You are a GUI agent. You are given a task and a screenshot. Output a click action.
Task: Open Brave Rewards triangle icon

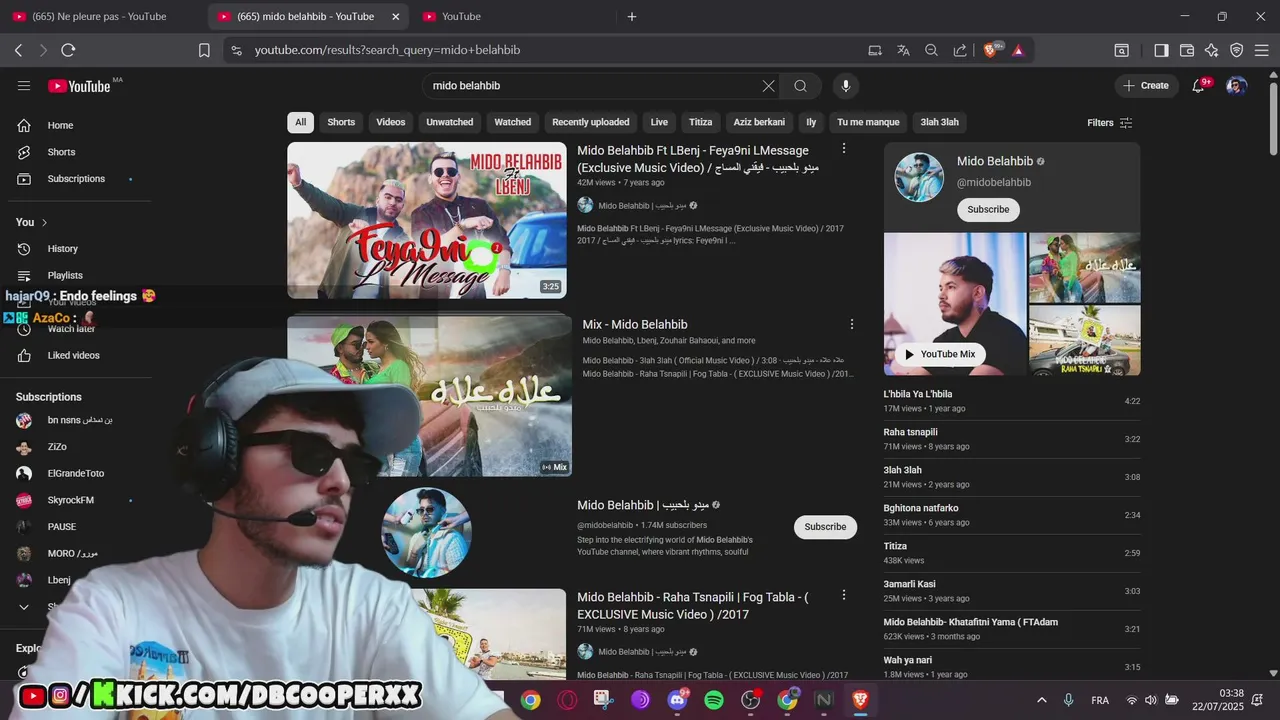coord(1018,50)
